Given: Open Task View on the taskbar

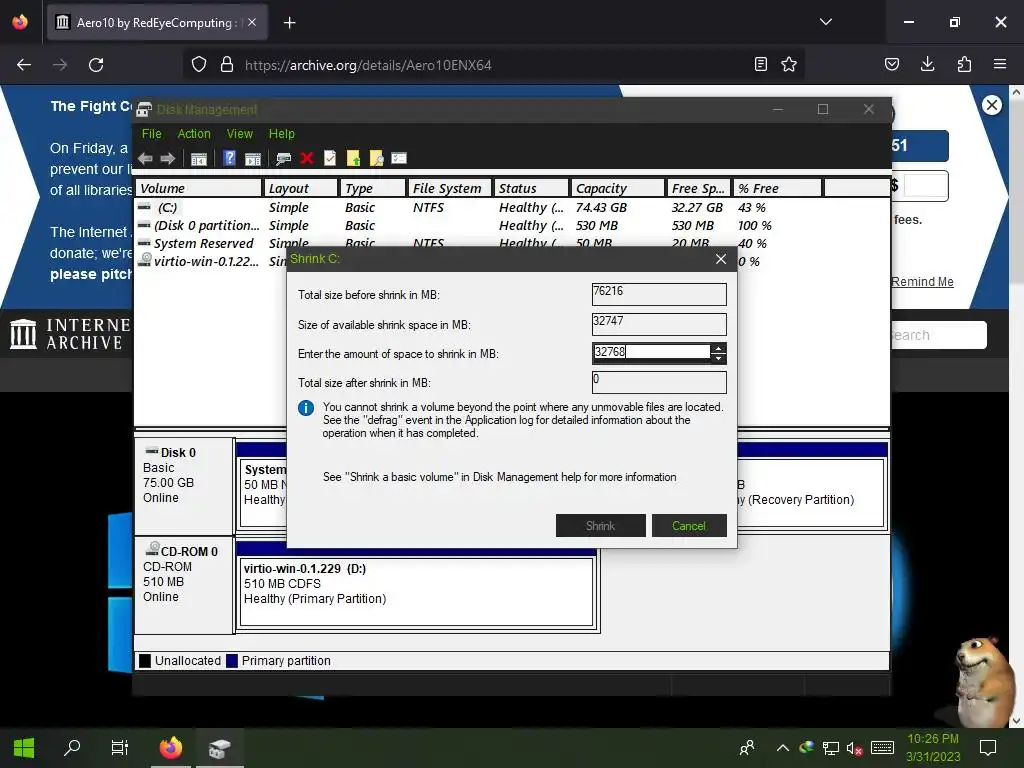Looking at the screenshot, I should coord(120,748).
